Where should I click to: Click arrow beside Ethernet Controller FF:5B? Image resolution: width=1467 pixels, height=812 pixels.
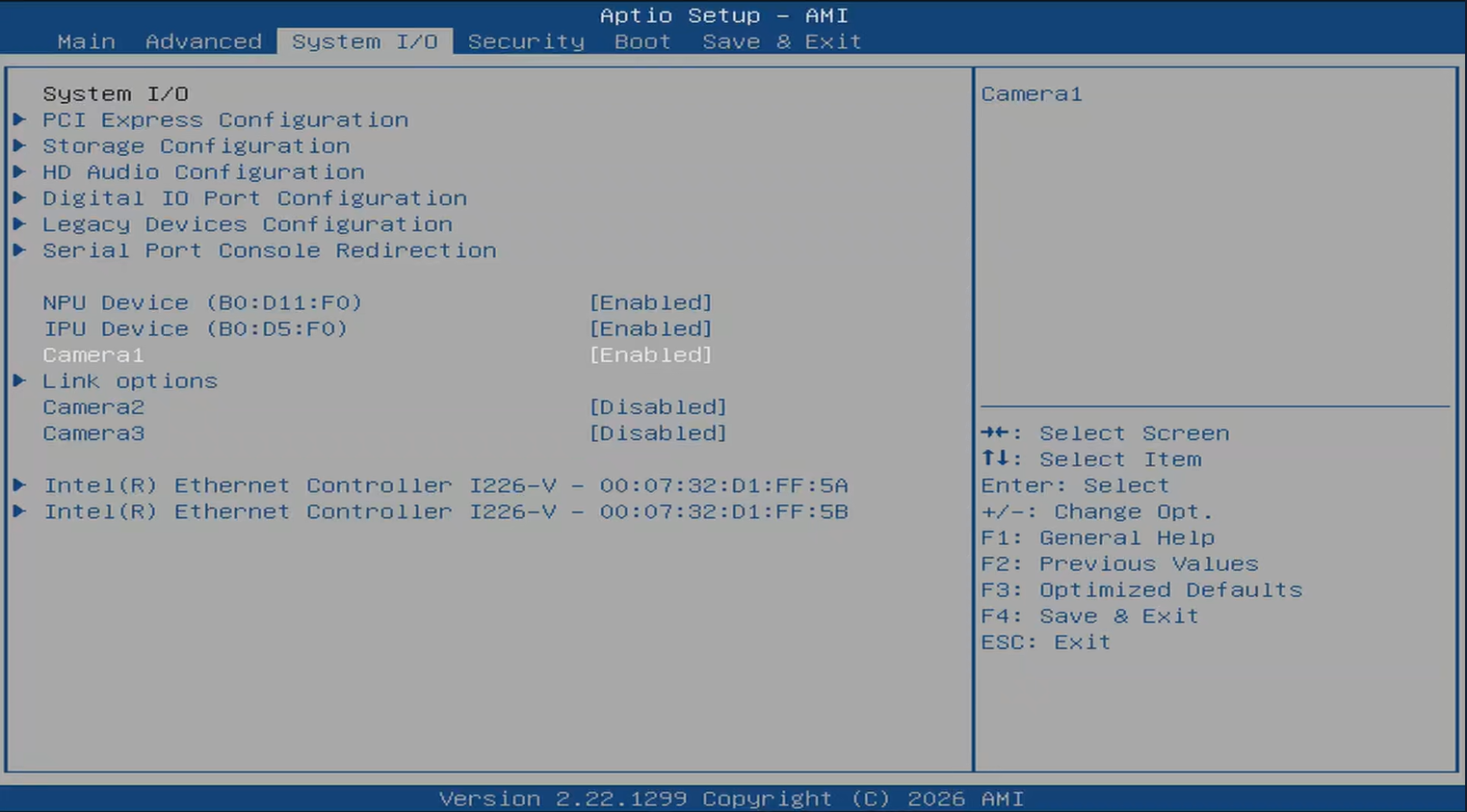tap(19, 511)
